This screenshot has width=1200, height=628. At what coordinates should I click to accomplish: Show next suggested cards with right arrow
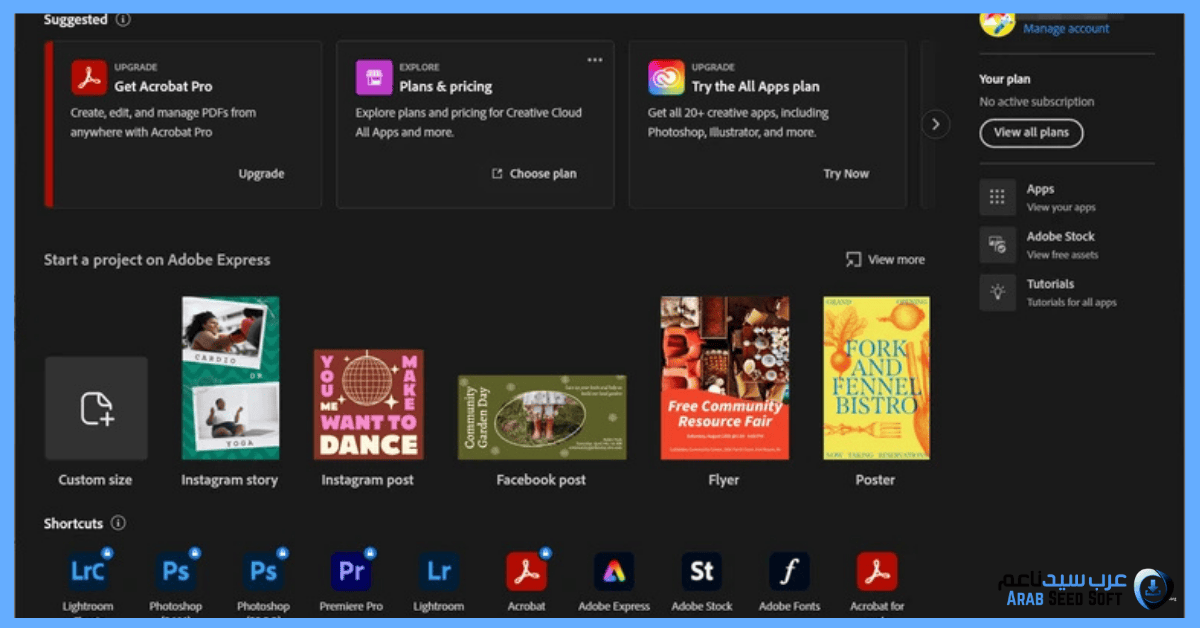[x=935, y=124]
